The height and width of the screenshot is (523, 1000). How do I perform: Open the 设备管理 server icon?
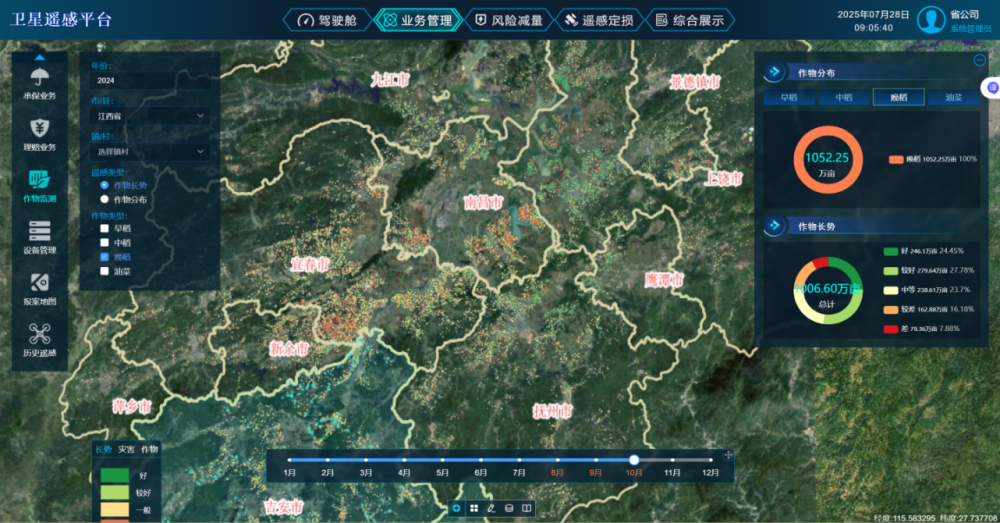pyautogui.click(x=40, y=231)
